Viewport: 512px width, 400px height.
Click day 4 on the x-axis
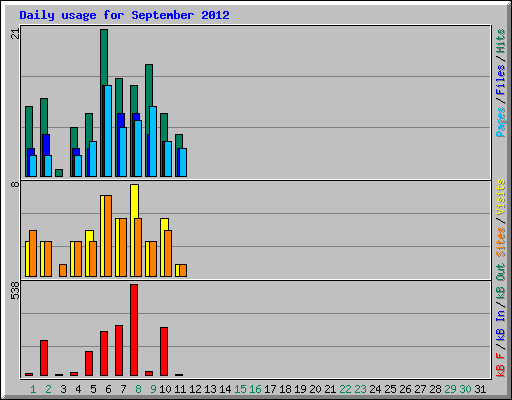[78, 389]
